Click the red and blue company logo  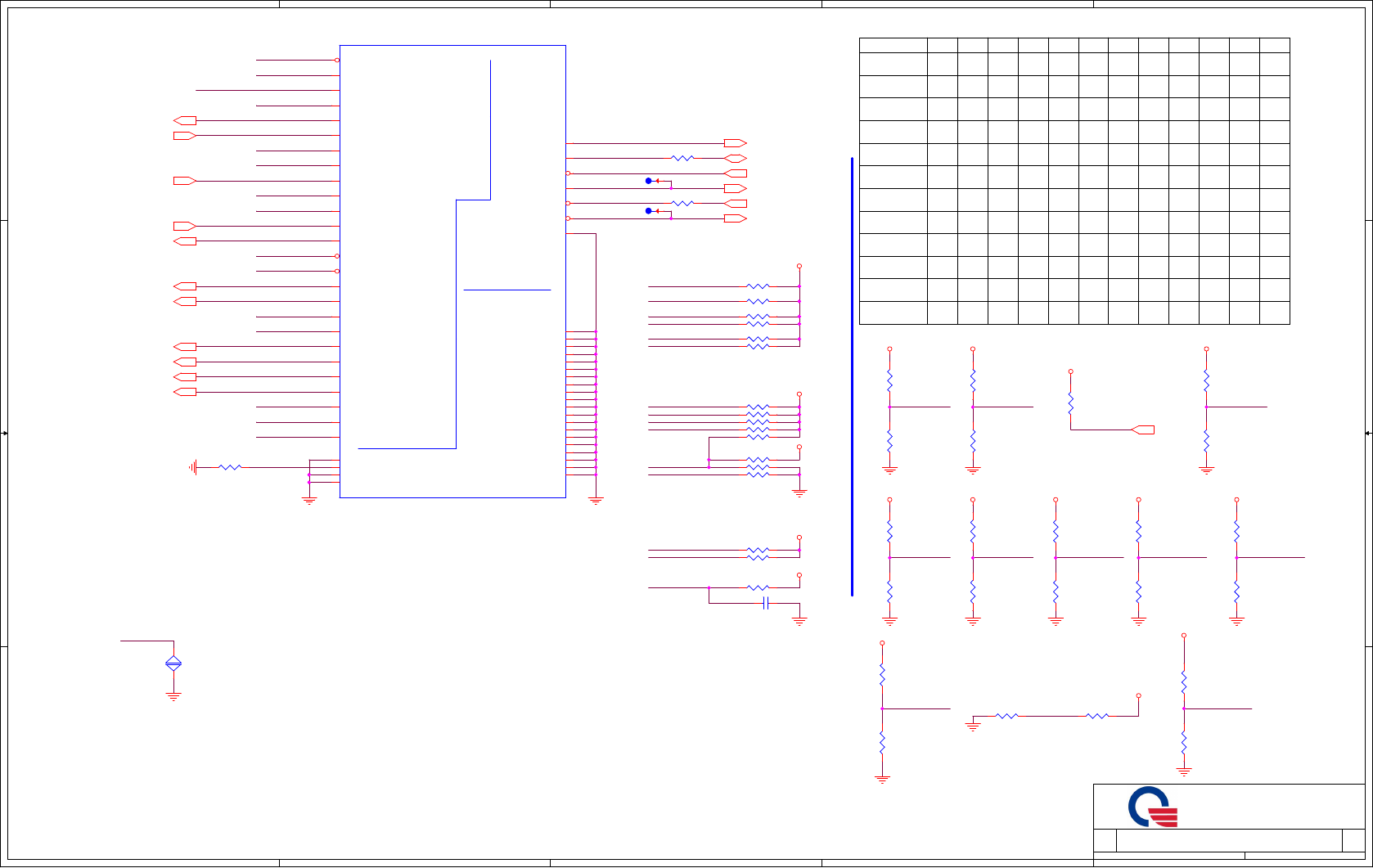tap(1153, 807)
